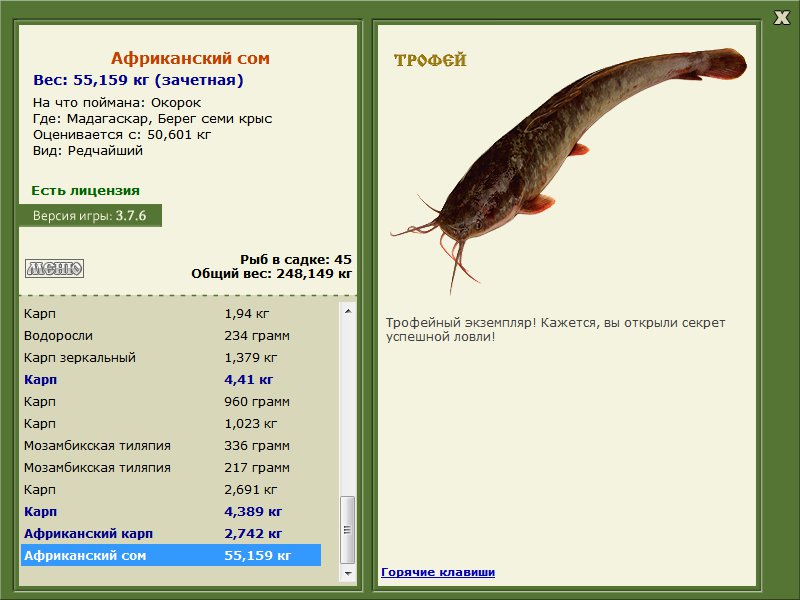Click the fish list scrollbar thumb
800x600 pixels.
click(348, 530)
